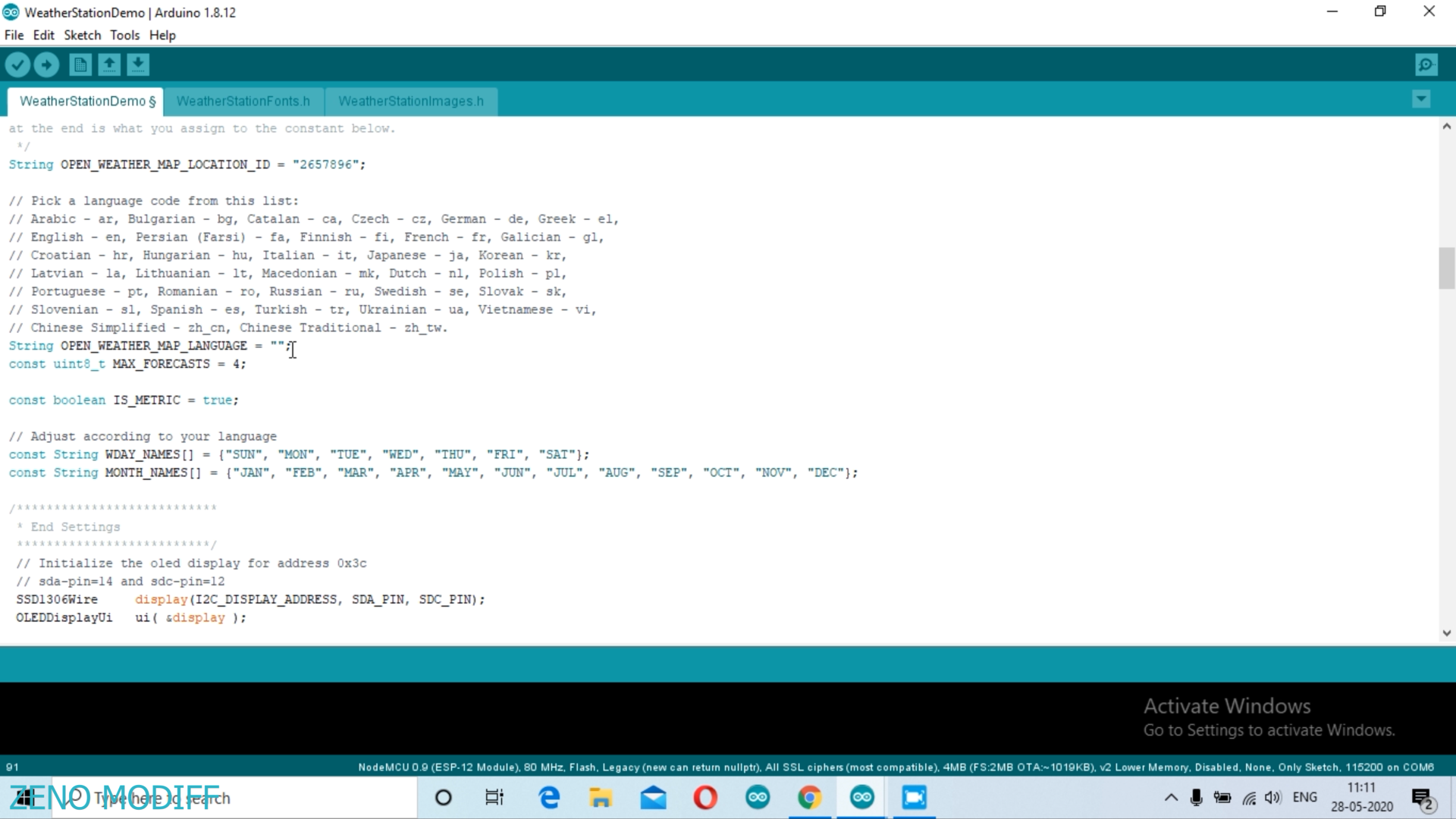
Task: Click board info text in status bar
Action: click(896, 767)
